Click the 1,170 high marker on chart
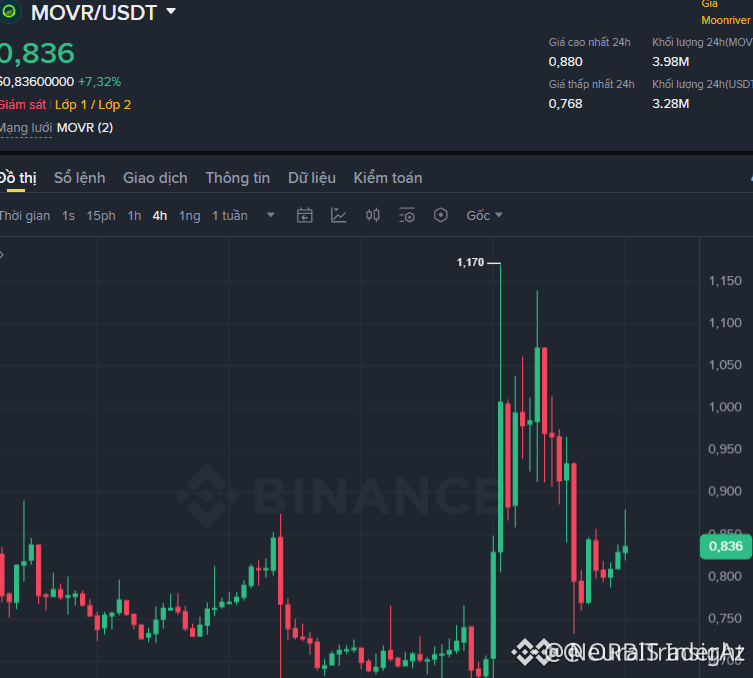 [471, 262]
